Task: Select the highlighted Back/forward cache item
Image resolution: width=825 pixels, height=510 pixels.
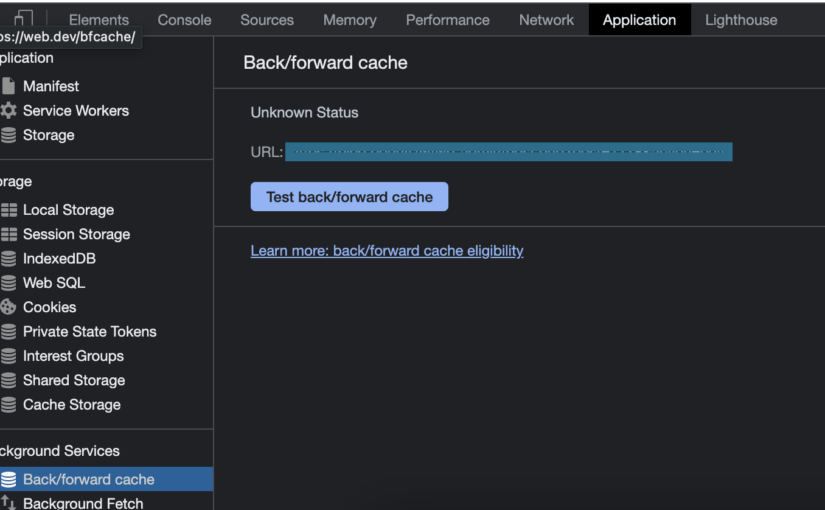Action: [x=88, y=479]
